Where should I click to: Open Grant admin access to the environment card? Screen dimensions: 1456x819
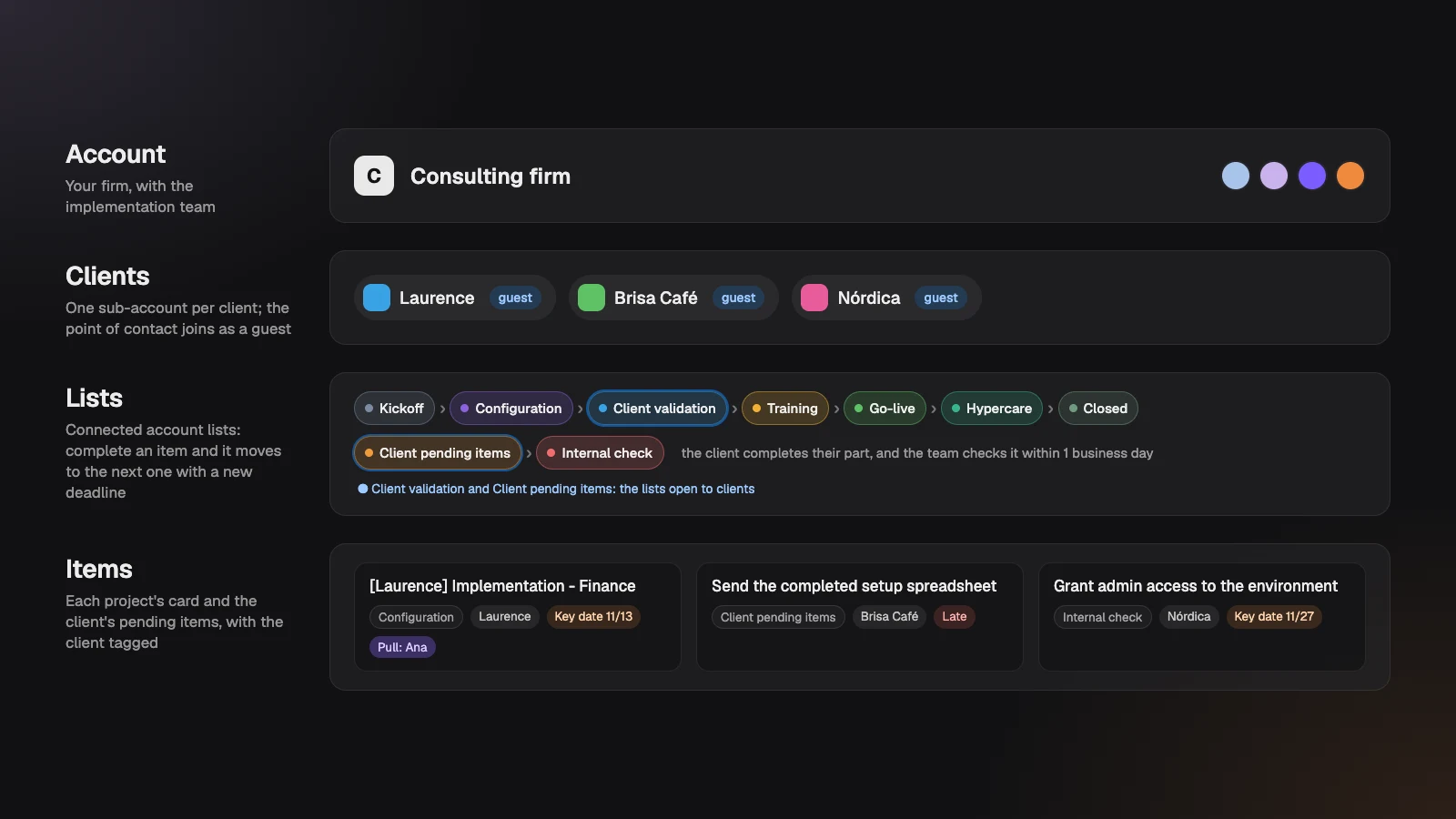1202,617
